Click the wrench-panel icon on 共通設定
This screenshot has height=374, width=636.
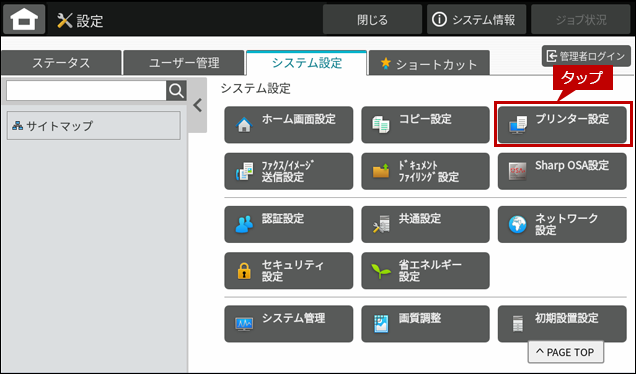[381, 224]
